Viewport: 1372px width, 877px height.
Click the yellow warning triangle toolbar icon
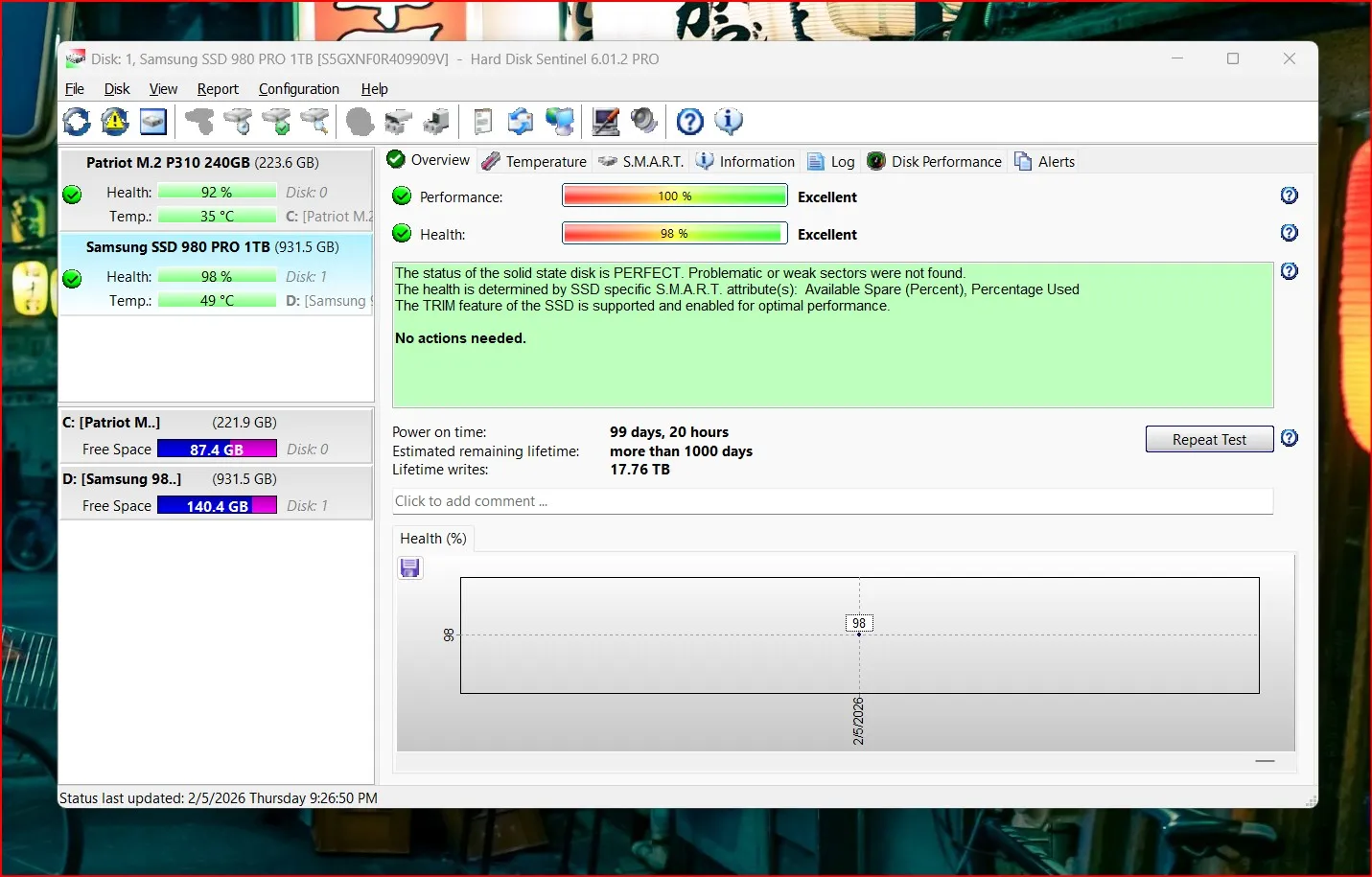pos(115,122)
